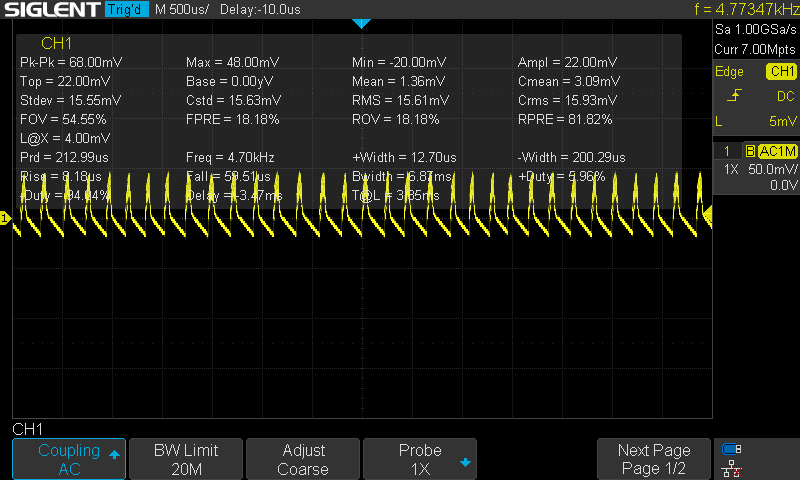
Task: Click the -Width = 200.29us measurement
Action: tap(571, 157)
